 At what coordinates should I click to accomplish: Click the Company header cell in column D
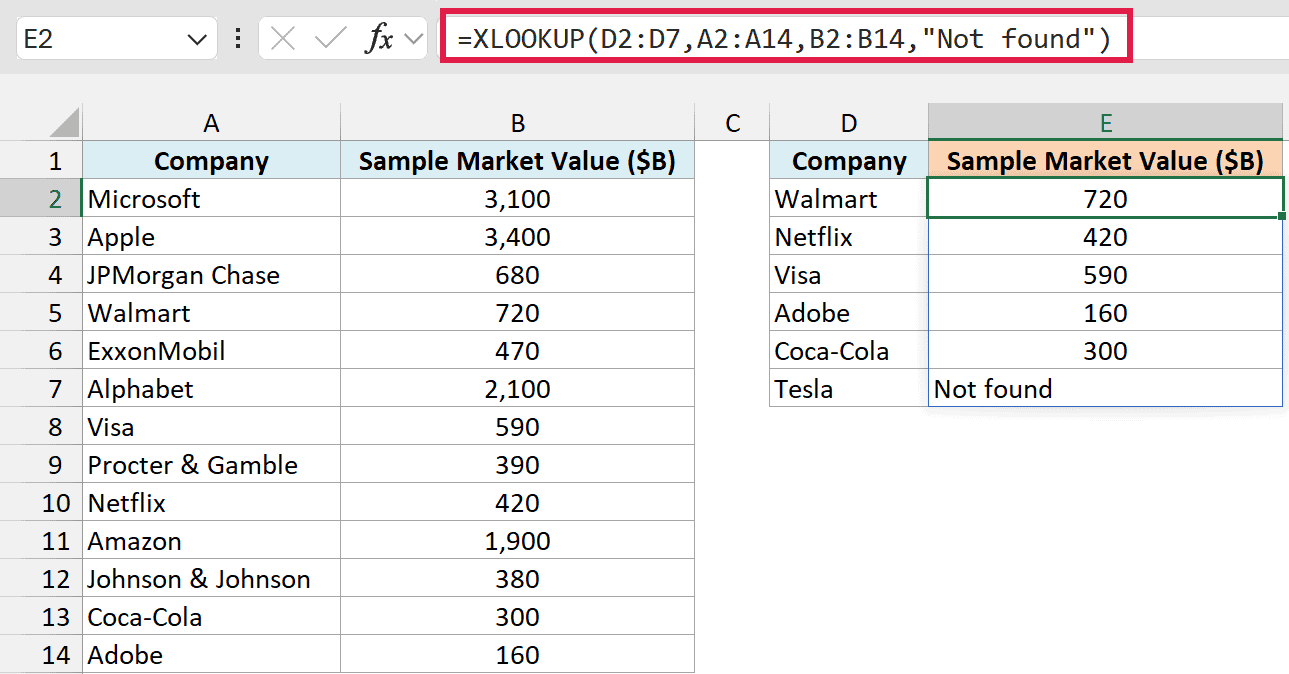coord(848,161)
